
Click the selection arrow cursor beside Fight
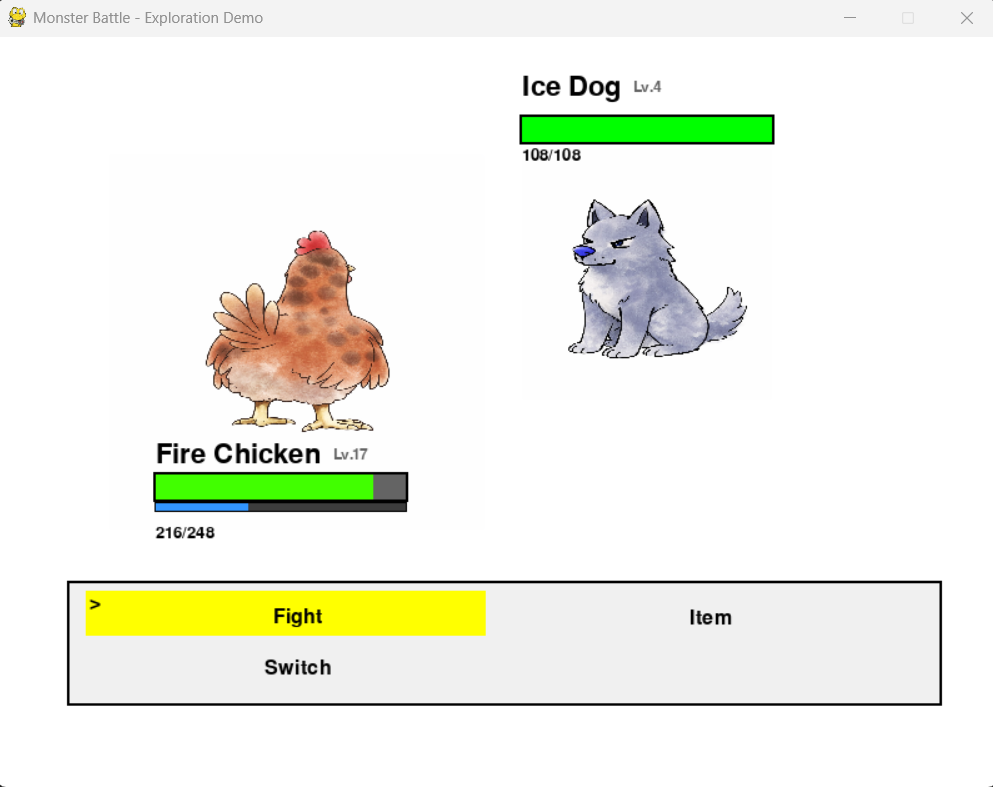click(95, 605)
